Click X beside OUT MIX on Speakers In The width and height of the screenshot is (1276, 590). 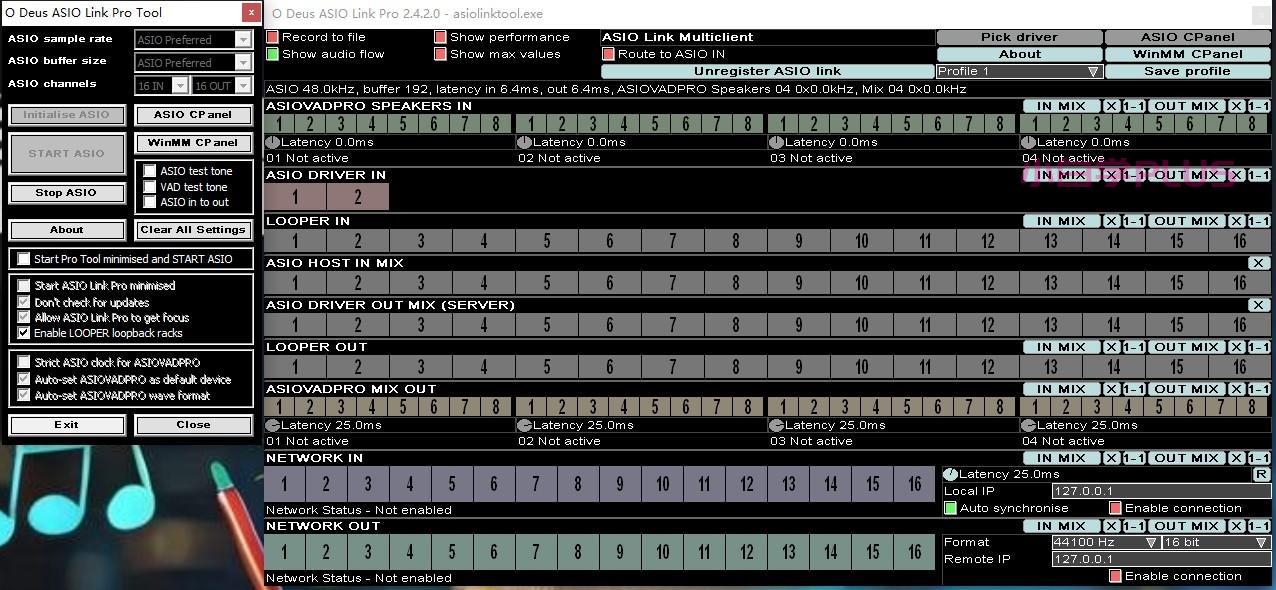point(1236,106)
